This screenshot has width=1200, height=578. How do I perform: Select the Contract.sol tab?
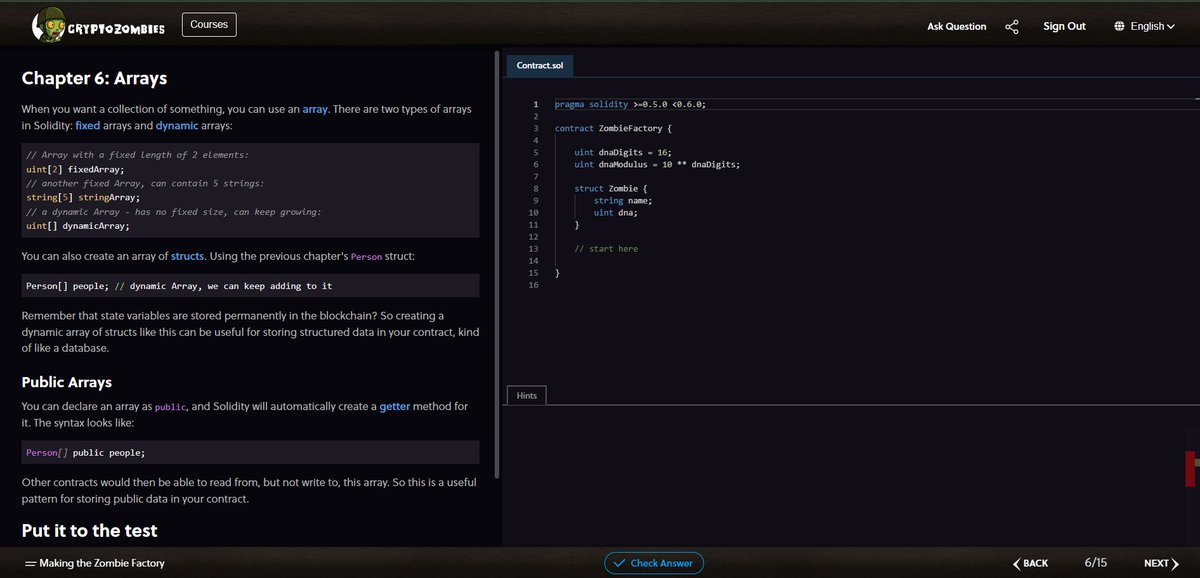(x=540, y=65)
